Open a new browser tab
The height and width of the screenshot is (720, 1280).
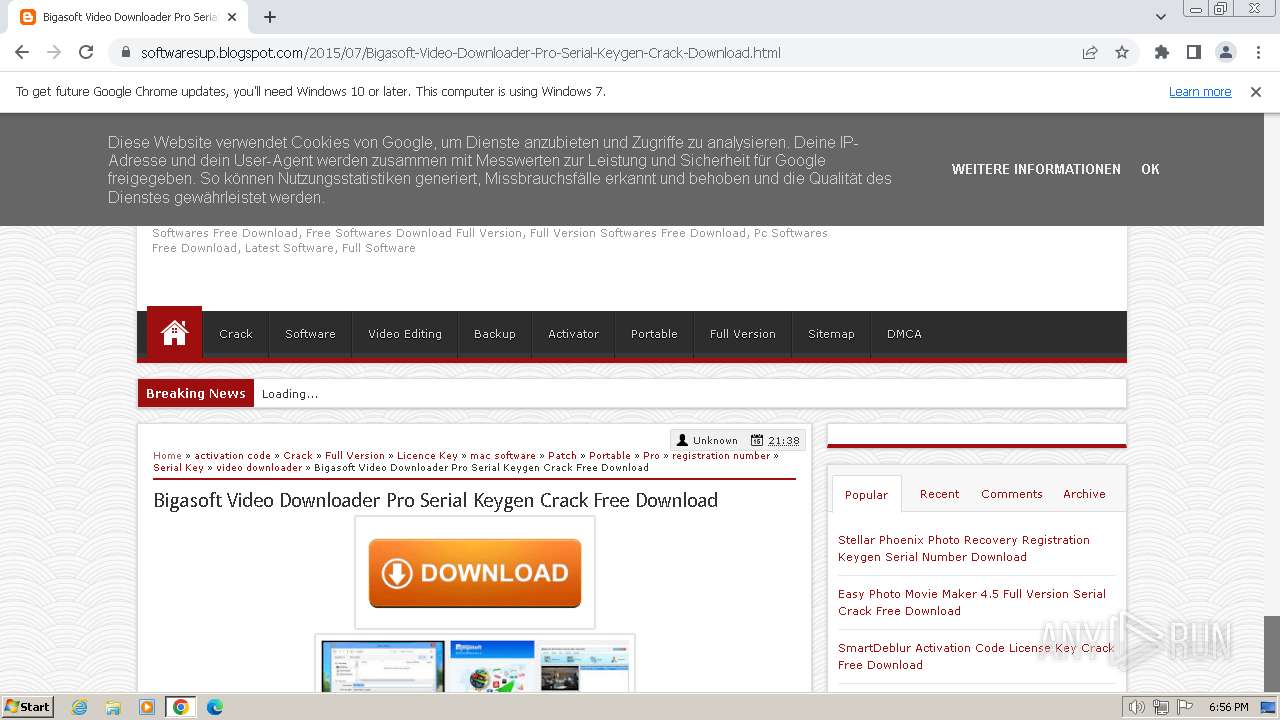tap(270, 17)
